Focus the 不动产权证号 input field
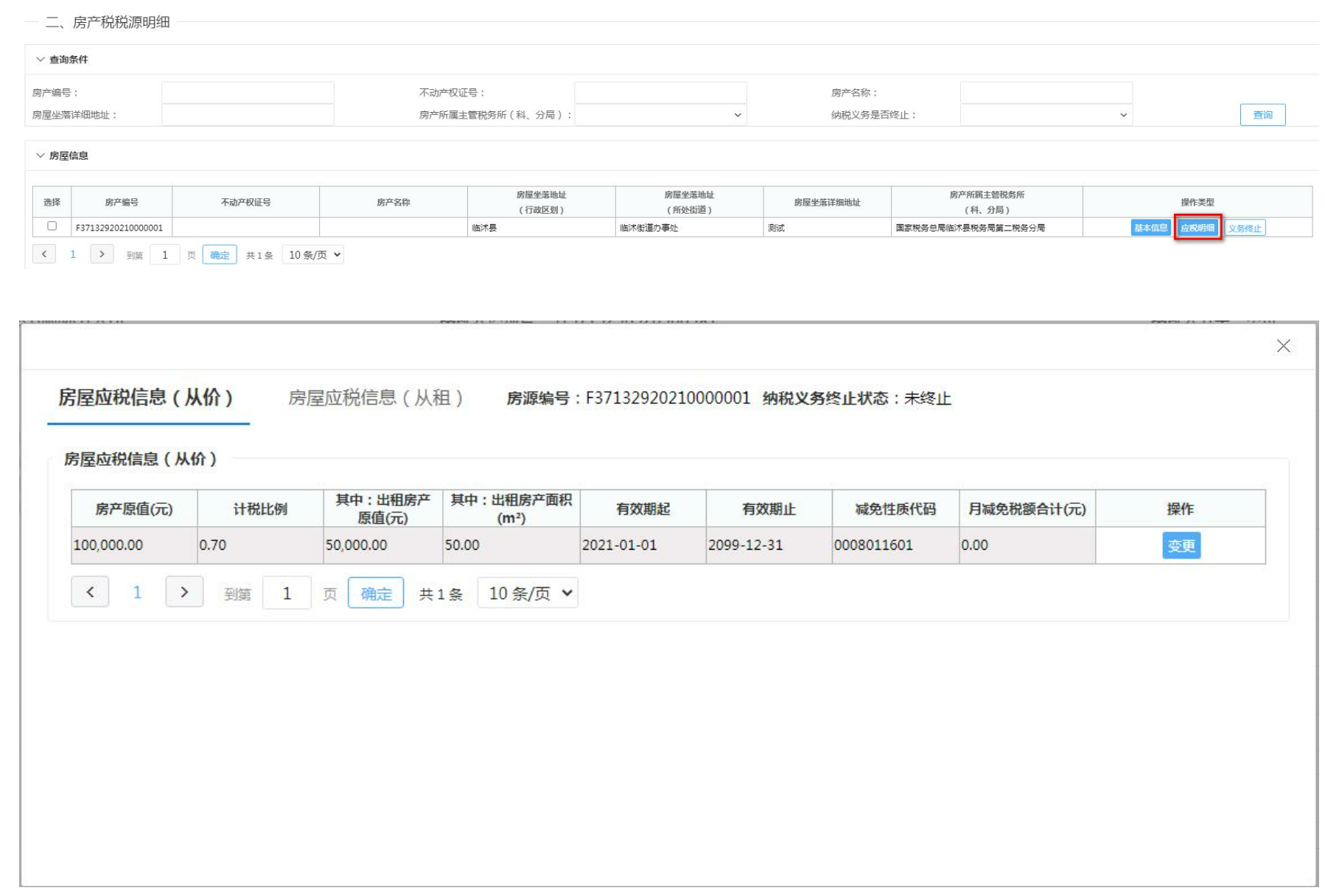 click(660, 93)
